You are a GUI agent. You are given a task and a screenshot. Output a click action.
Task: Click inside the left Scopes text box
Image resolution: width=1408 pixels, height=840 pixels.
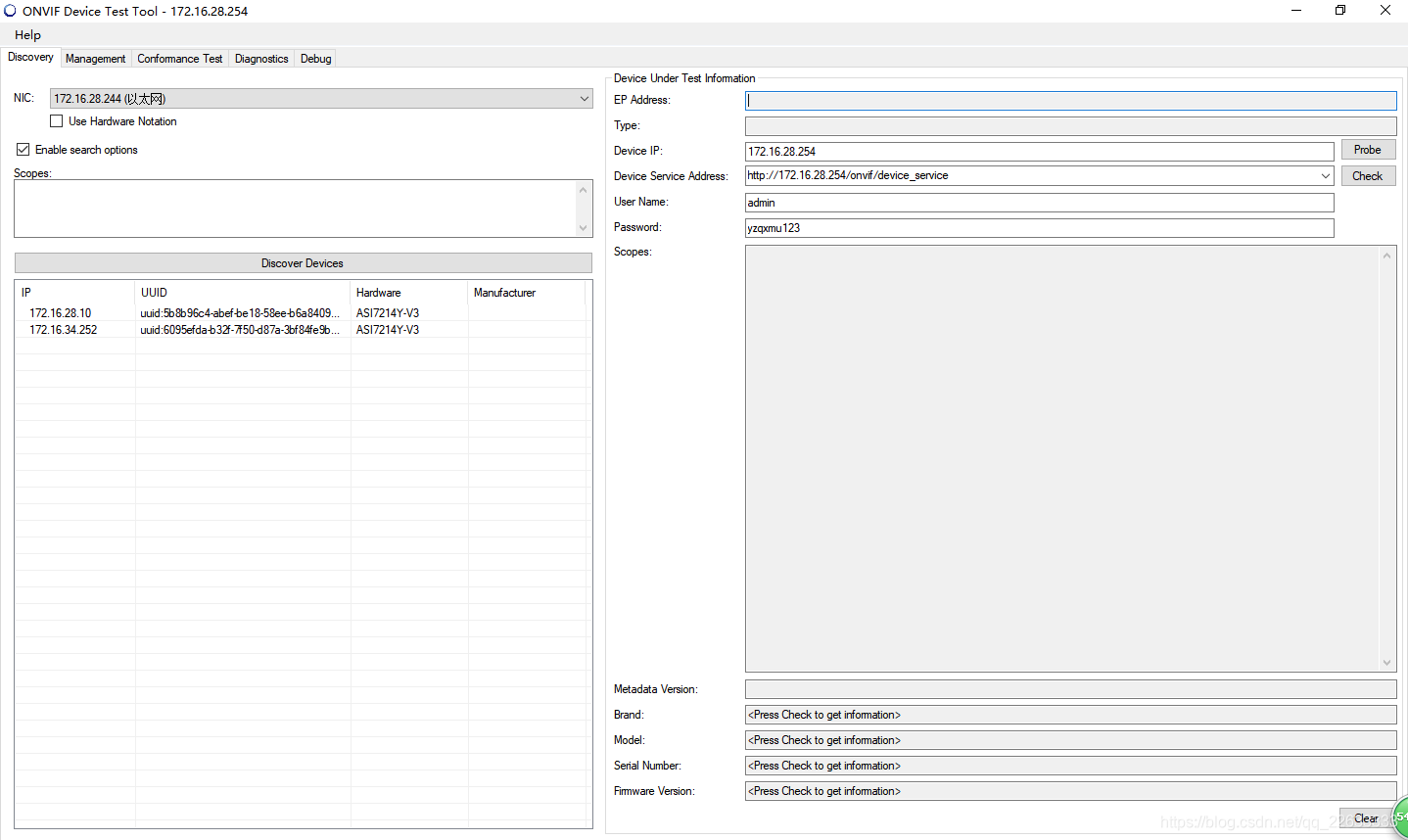point(296,209)
